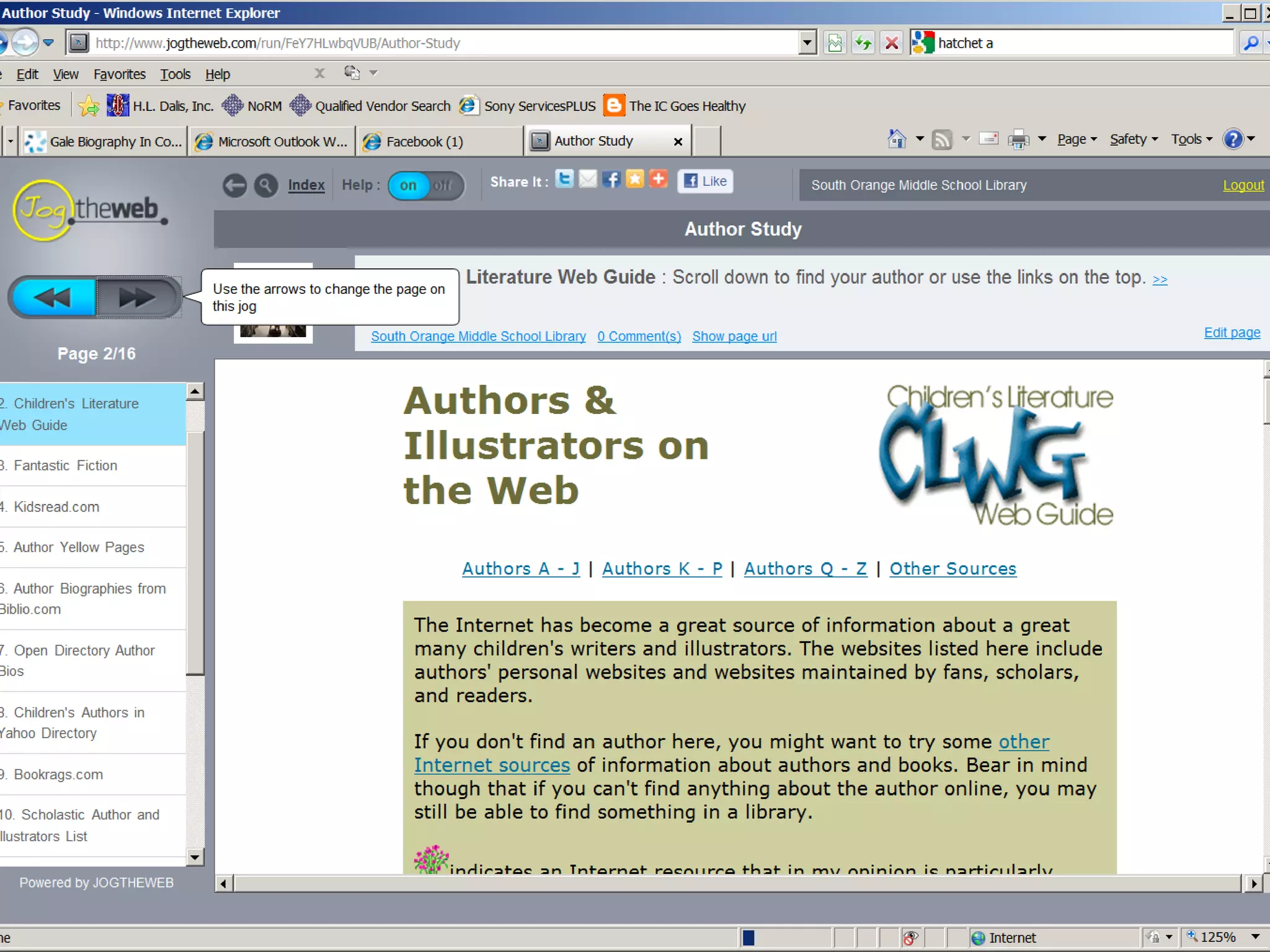Open the zoom level 125% dropdown
1270x952 pixels.
click(1255, 937)
